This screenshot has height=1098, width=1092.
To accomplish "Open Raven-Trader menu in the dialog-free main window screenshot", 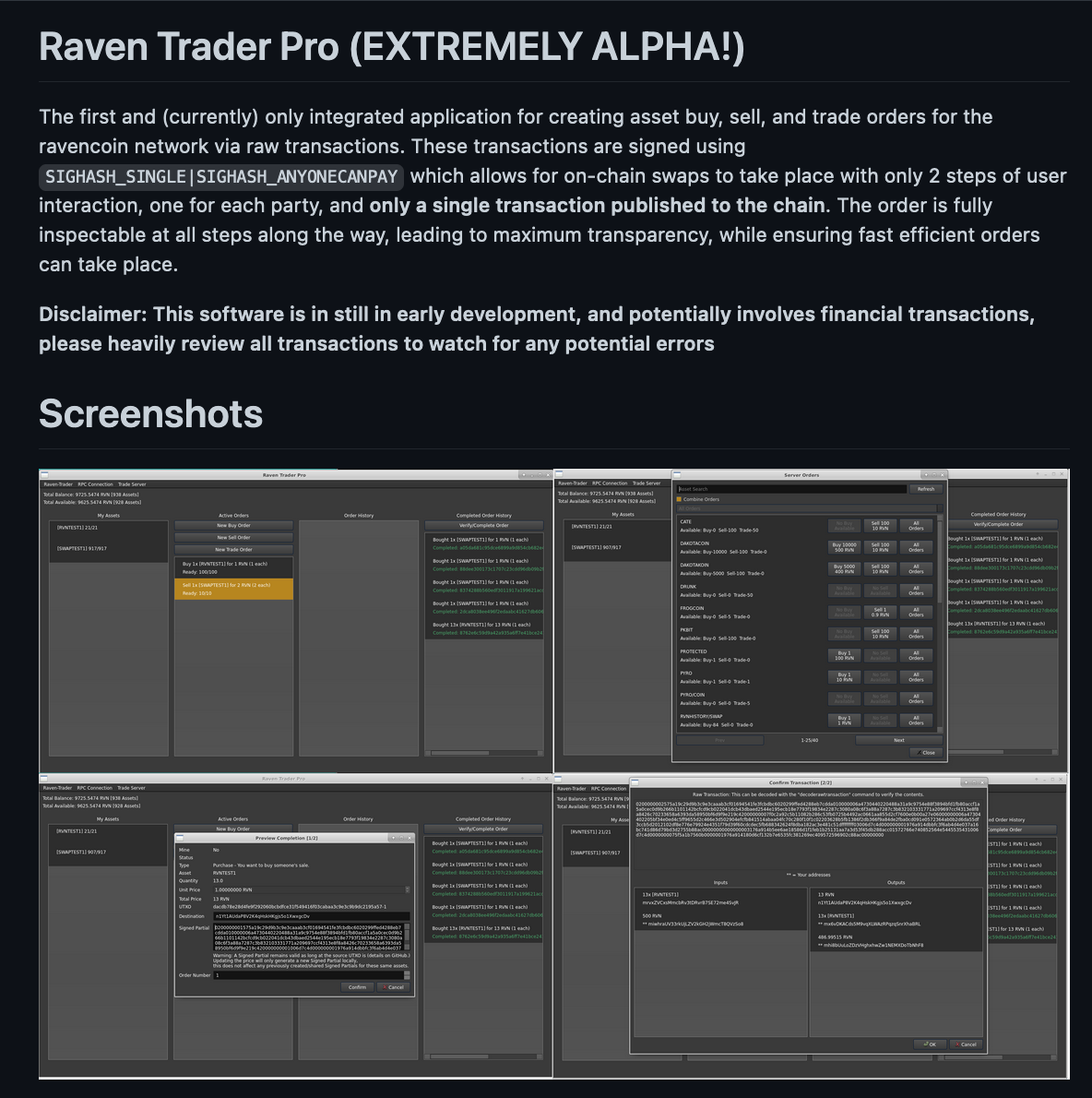I will [58, 484].
